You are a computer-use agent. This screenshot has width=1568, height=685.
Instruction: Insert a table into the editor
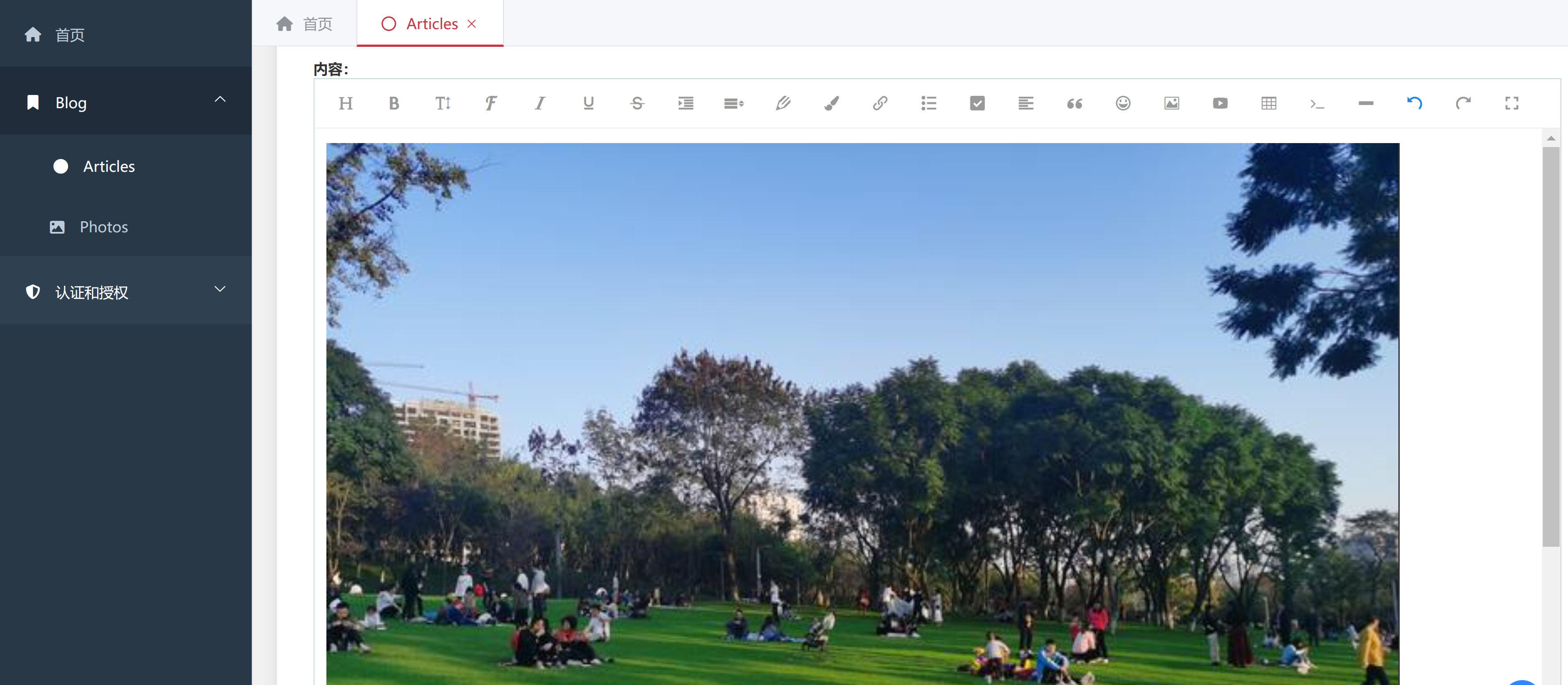coord(1269,103)
